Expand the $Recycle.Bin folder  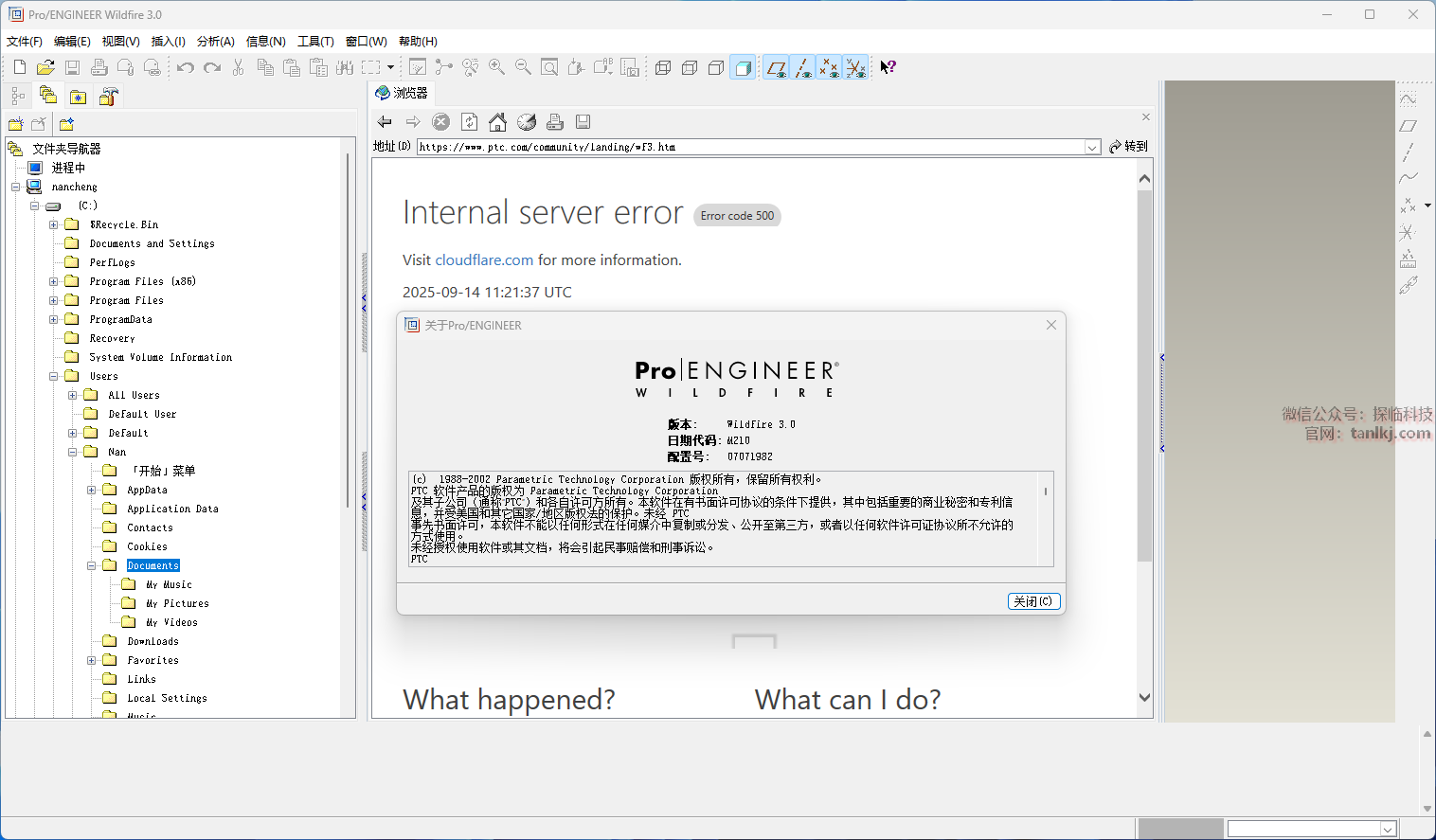coord(54,224)
